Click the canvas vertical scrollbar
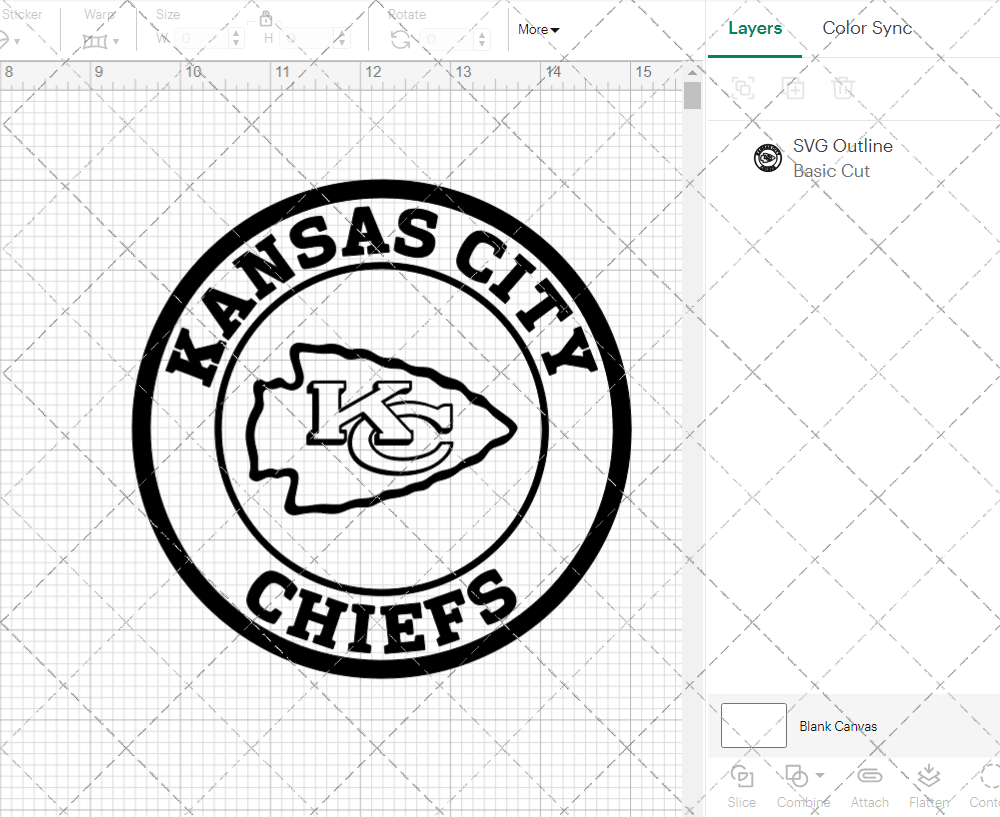1000x817 pixels. coord(691,95)
